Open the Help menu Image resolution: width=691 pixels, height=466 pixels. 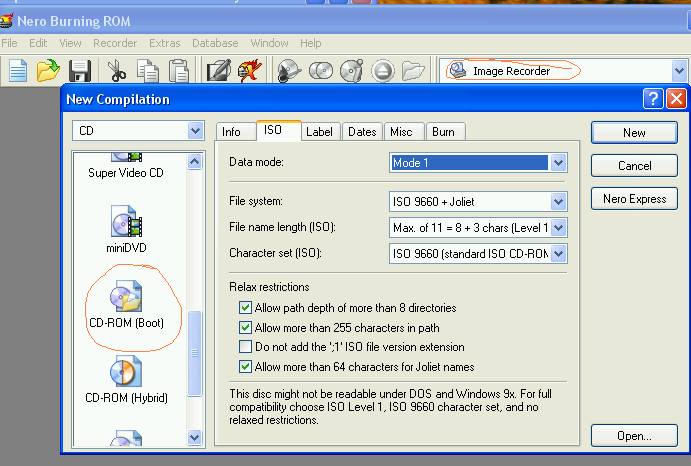tap(311, 43)
